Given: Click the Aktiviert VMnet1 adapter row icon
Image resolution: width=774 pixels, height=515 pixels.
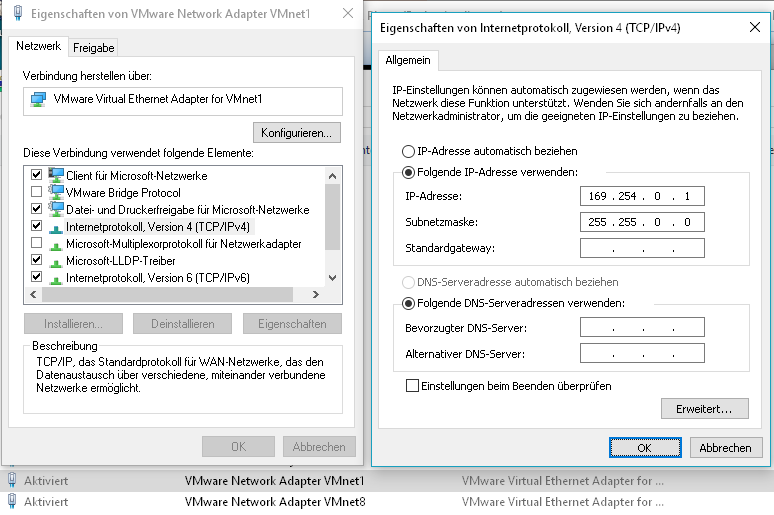Looking at the screenshot, I should point(11,480).
